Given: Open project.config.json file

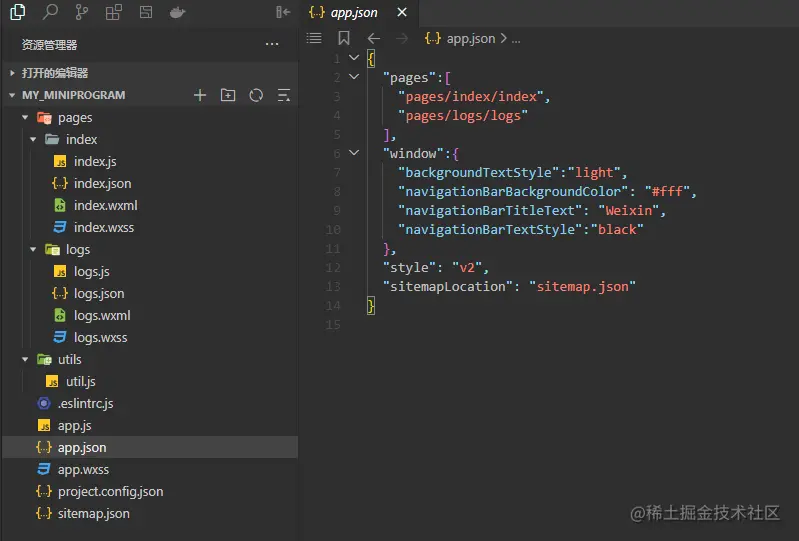Looking at the screenshot, I should tap(111, 492).
